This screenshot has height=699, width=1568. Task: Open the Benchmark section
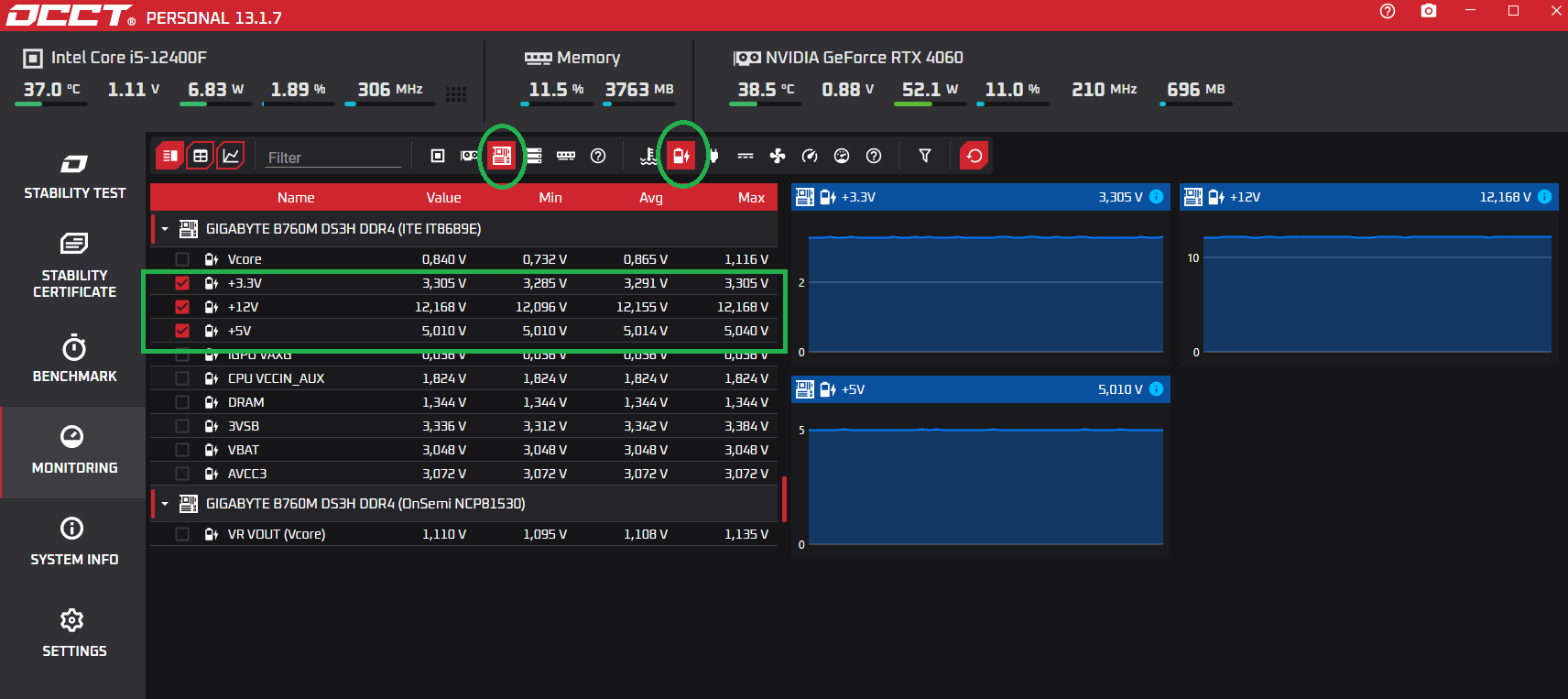[x=73, y=359]
